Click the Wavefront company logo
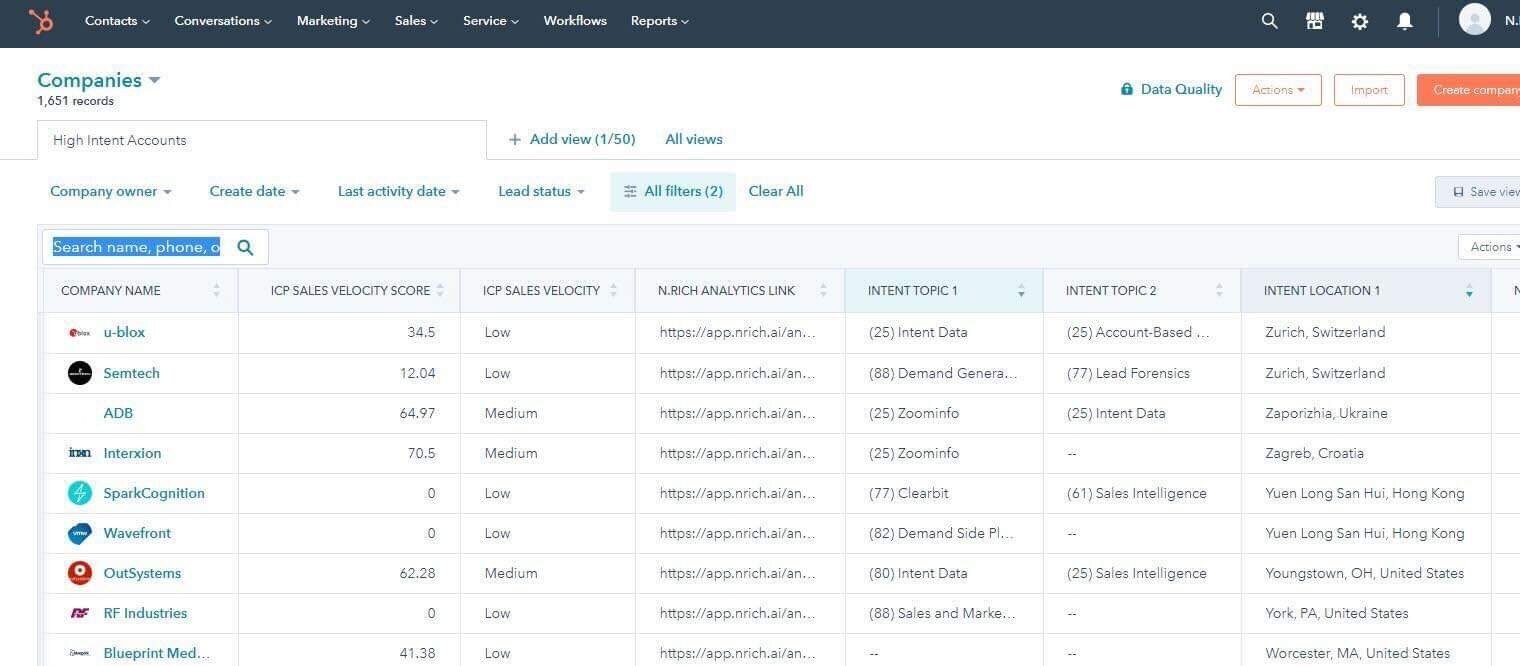Viewport: 1520px width, 666px height. coord(80,533)
